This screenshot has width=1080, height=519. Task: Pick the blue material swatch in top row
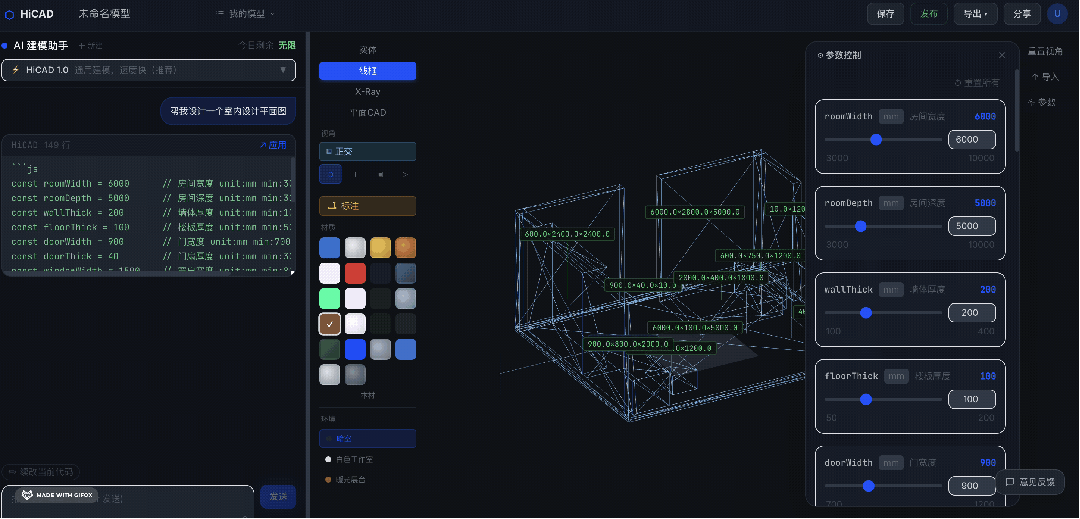[330, 248]
